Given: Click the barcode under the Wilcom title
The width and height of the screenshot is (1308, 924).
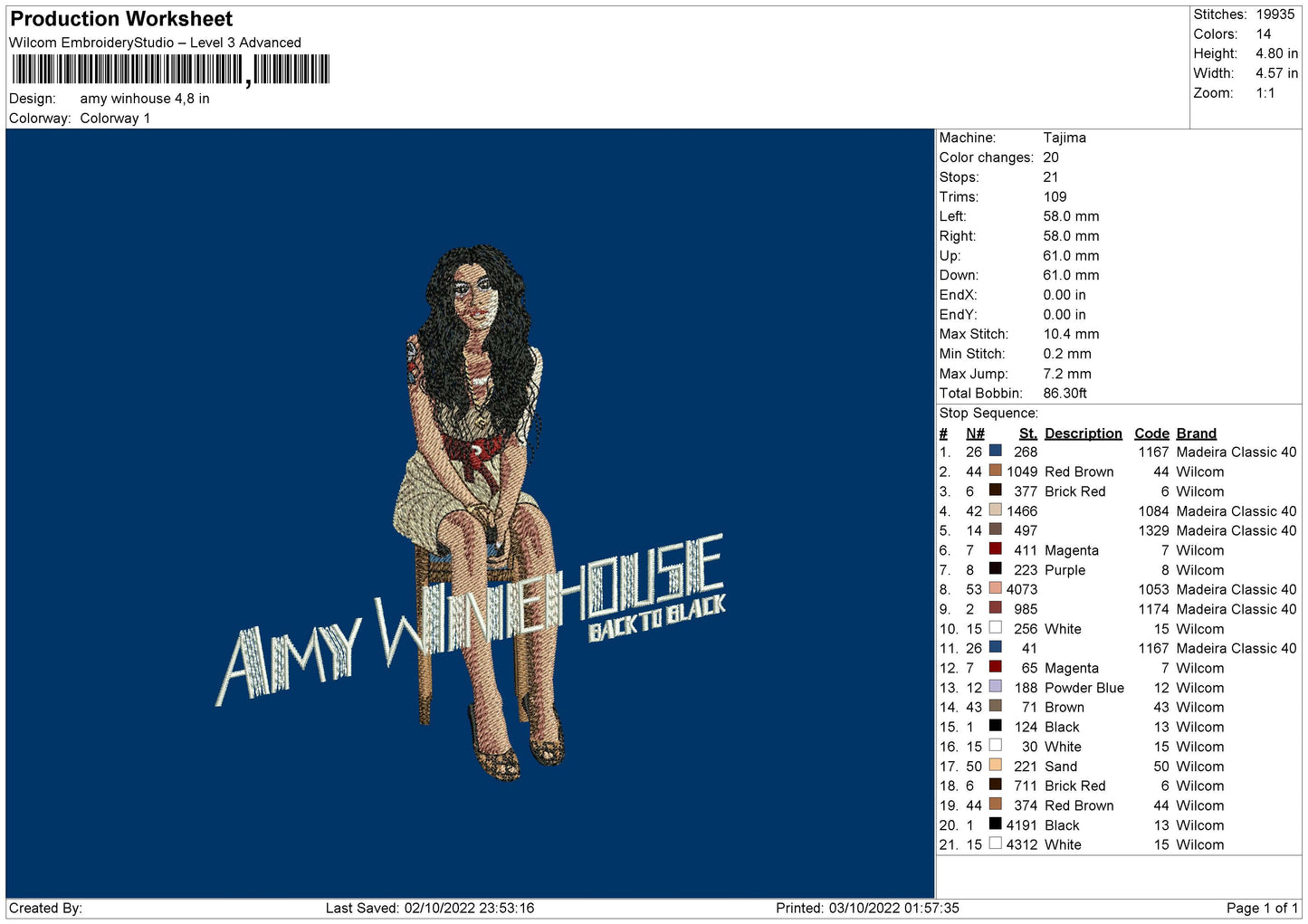Looking at the screenshot, I should (171, 70).
